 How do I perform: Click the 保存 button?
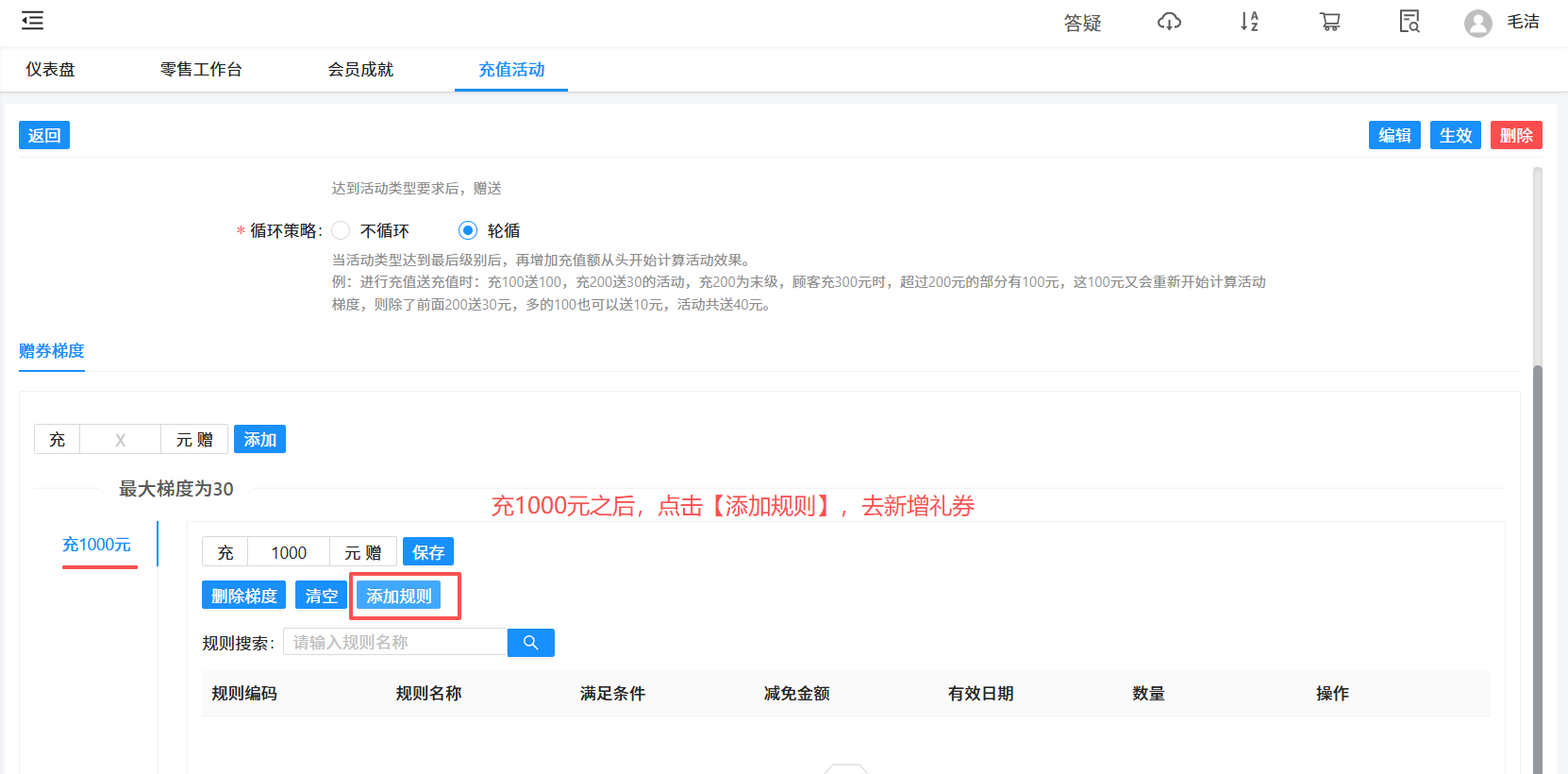[x=428, y=551]
